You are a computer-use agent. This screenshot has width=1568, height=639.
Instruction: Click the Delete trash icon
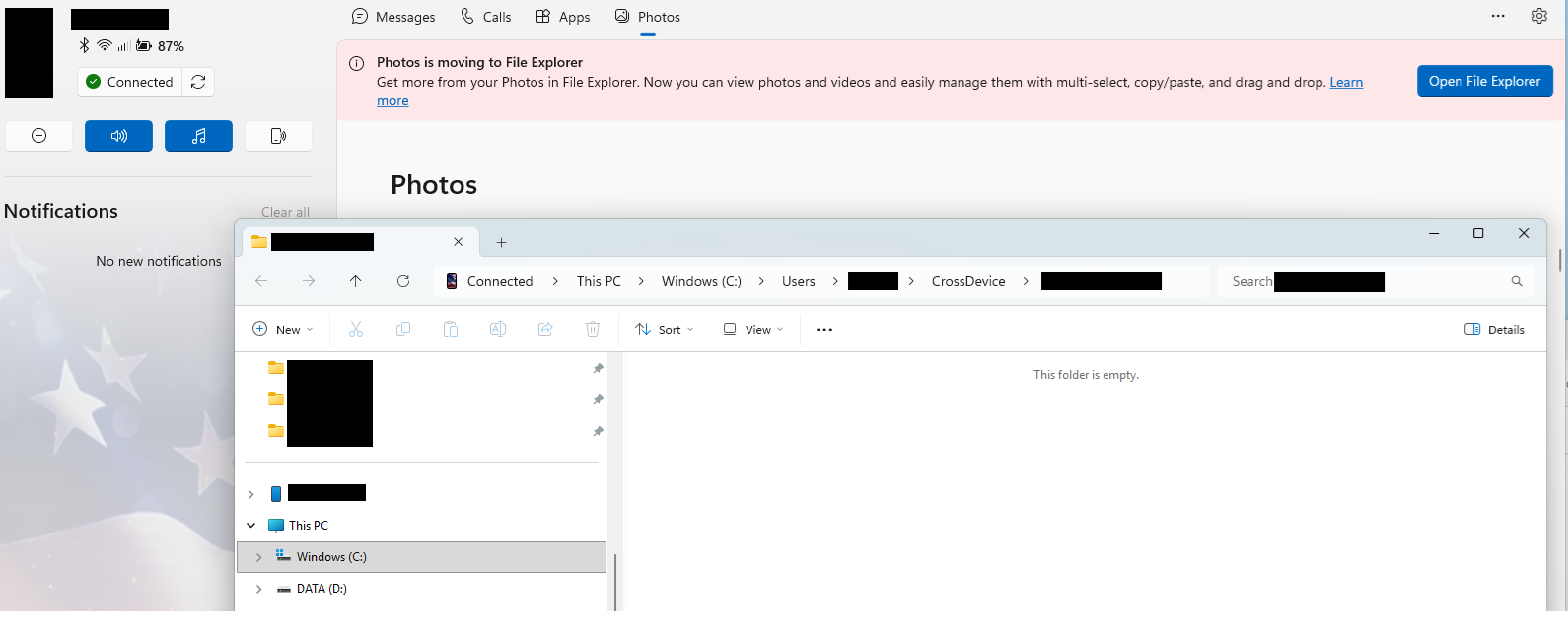(593, 329)
